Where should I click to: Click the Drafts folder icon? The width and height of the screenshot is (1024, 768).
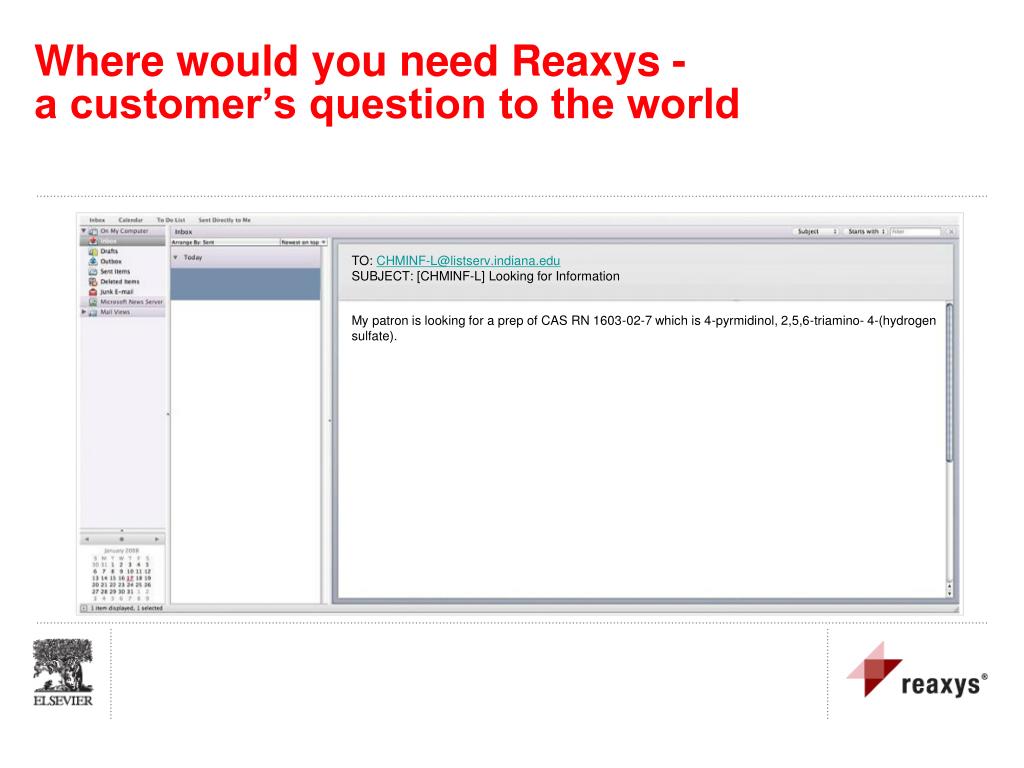[93, 251]
